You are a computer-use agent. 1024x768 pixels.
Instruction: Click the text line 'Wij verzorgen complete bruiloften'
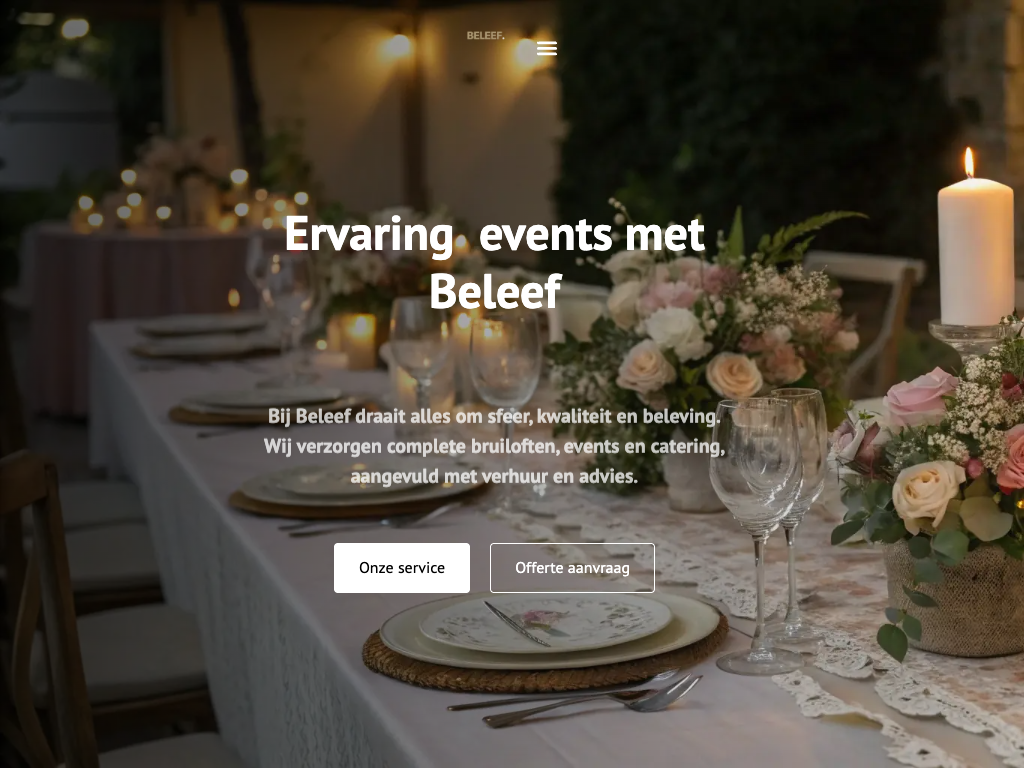pos(494,447)
